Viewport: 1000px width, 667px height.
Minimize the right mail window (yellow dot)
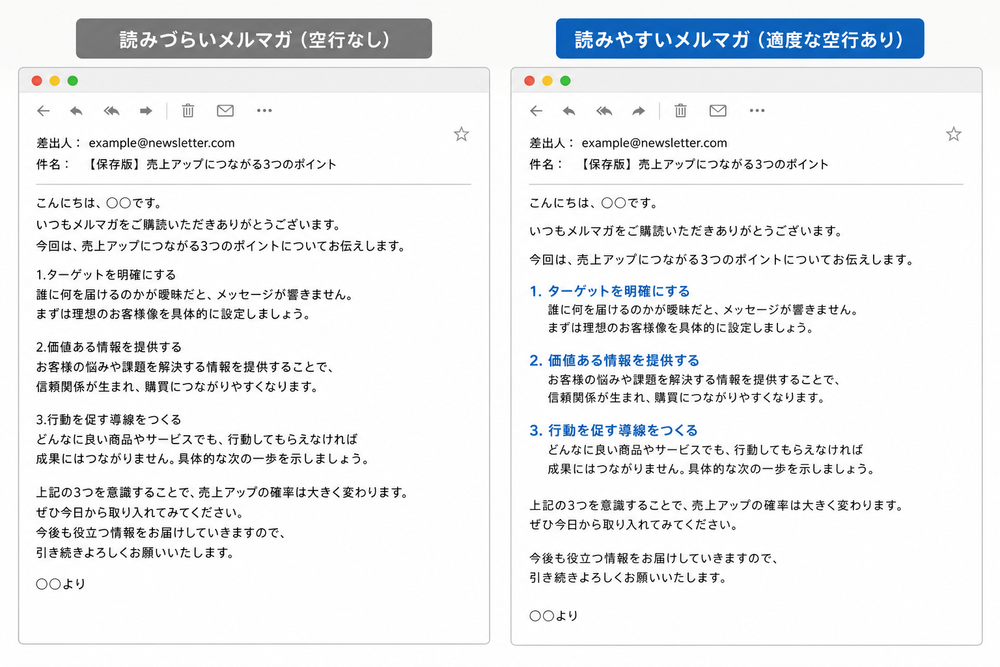[x=547, y=80]
